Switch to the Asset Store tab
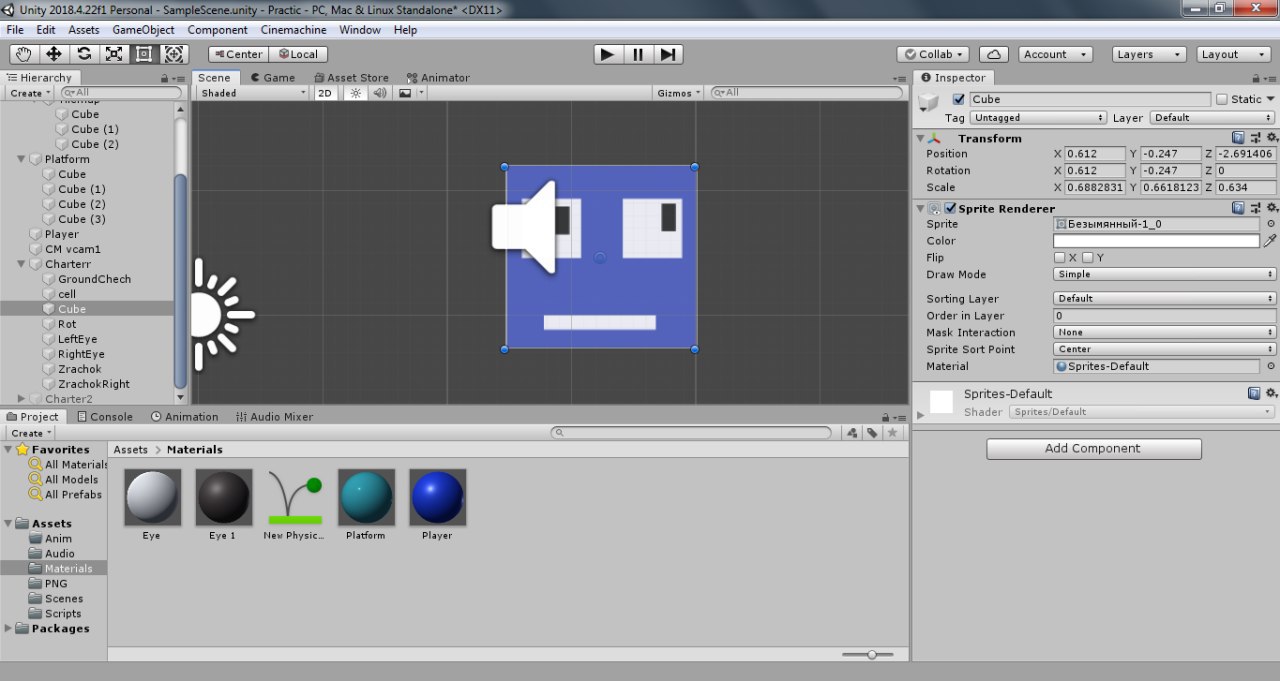This screenshot has height=681, width=1280. 351,77
